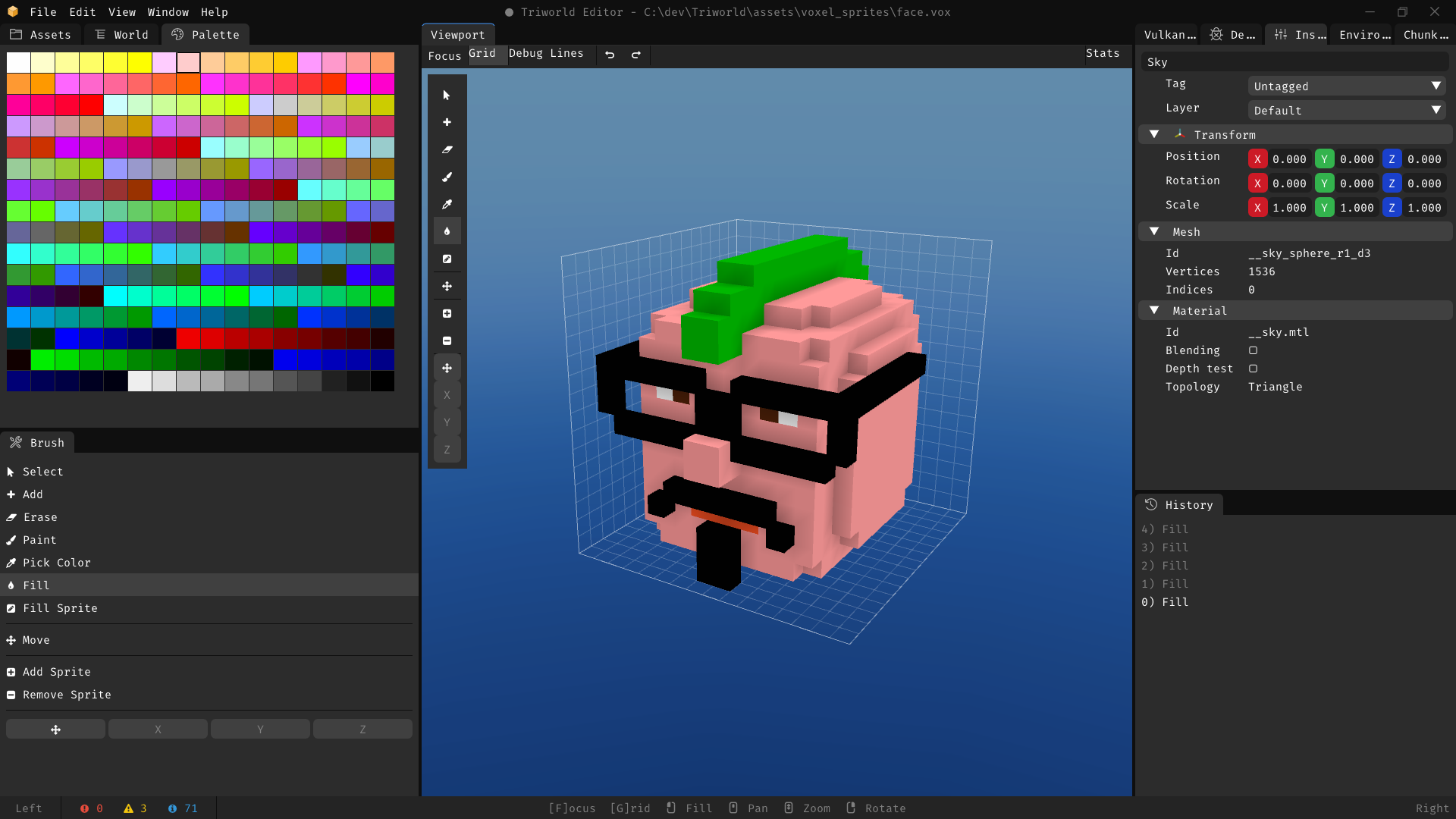Choose the eyedropper Pick Color viewport icon
The width and height of the screenshot is (1456, 819).
pos(447,204)
